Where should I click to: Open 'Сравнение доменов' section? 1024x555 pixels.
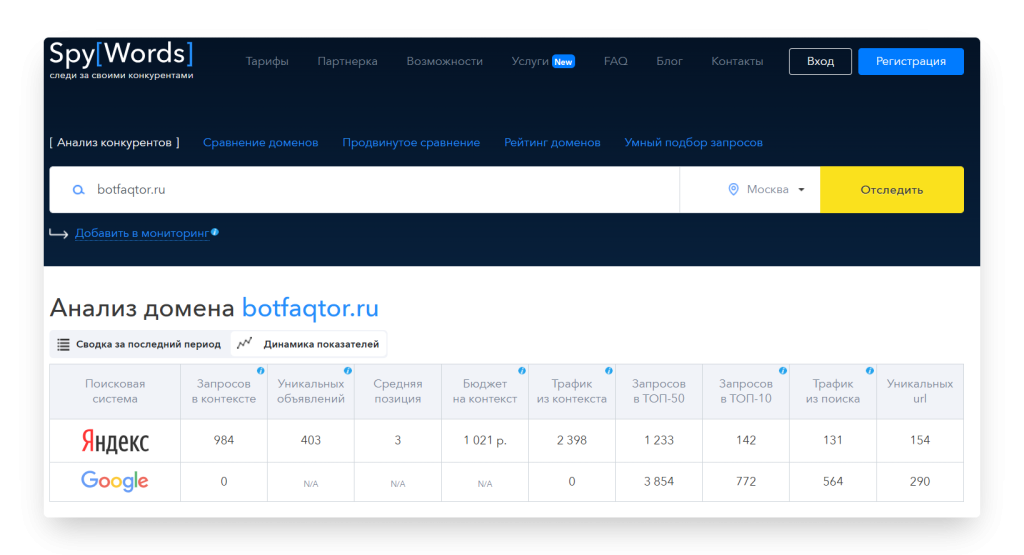260,143
